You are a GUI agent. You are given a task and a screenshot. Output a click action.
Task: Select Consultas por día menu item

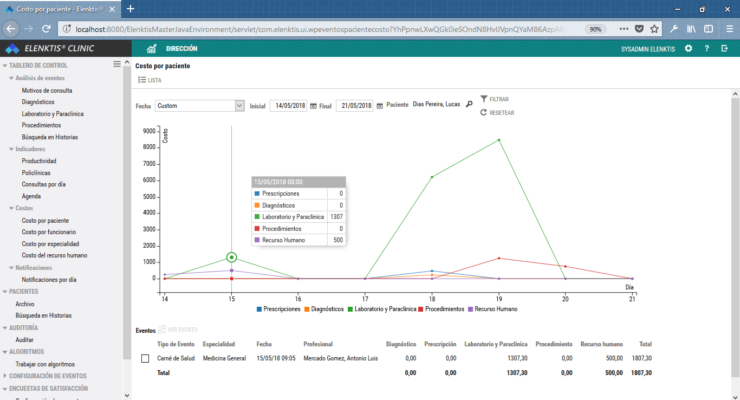coord(44,184)
